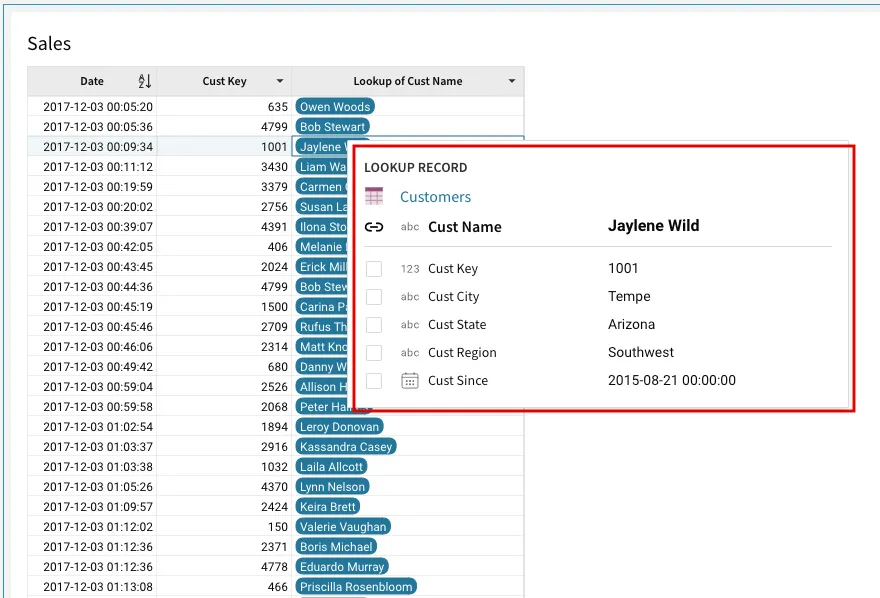The width and height of the screenshot is (880, 598).
Task: Click the Keira Brett lookup pill
Action: point(328,507)
